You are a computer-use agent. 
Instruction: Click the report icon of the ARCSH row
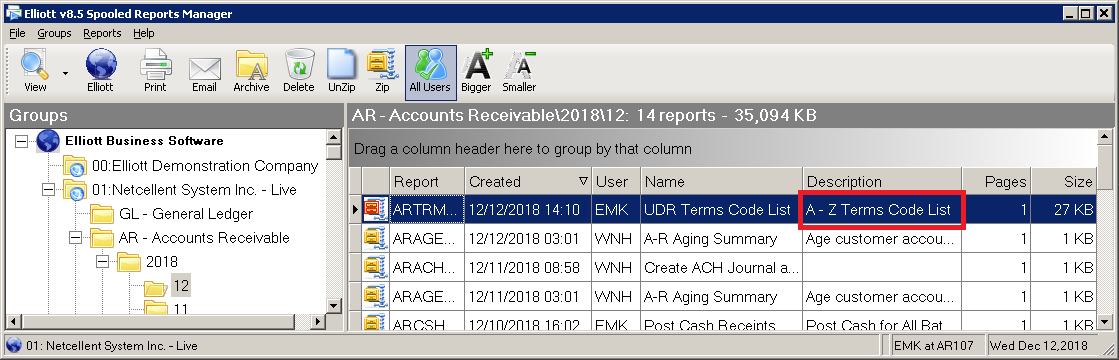[x=375, y=321]
